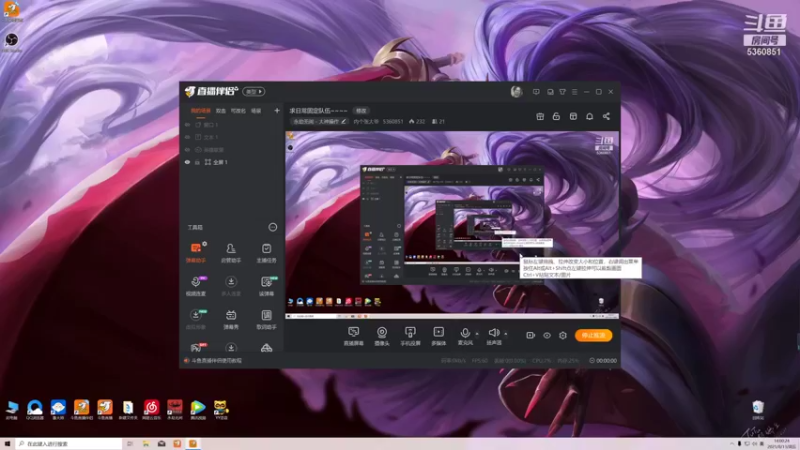Edit the stream category with pencil icon
Image resolution: width=800 pixels, height=450 pixels.
(x=343, y=122)
